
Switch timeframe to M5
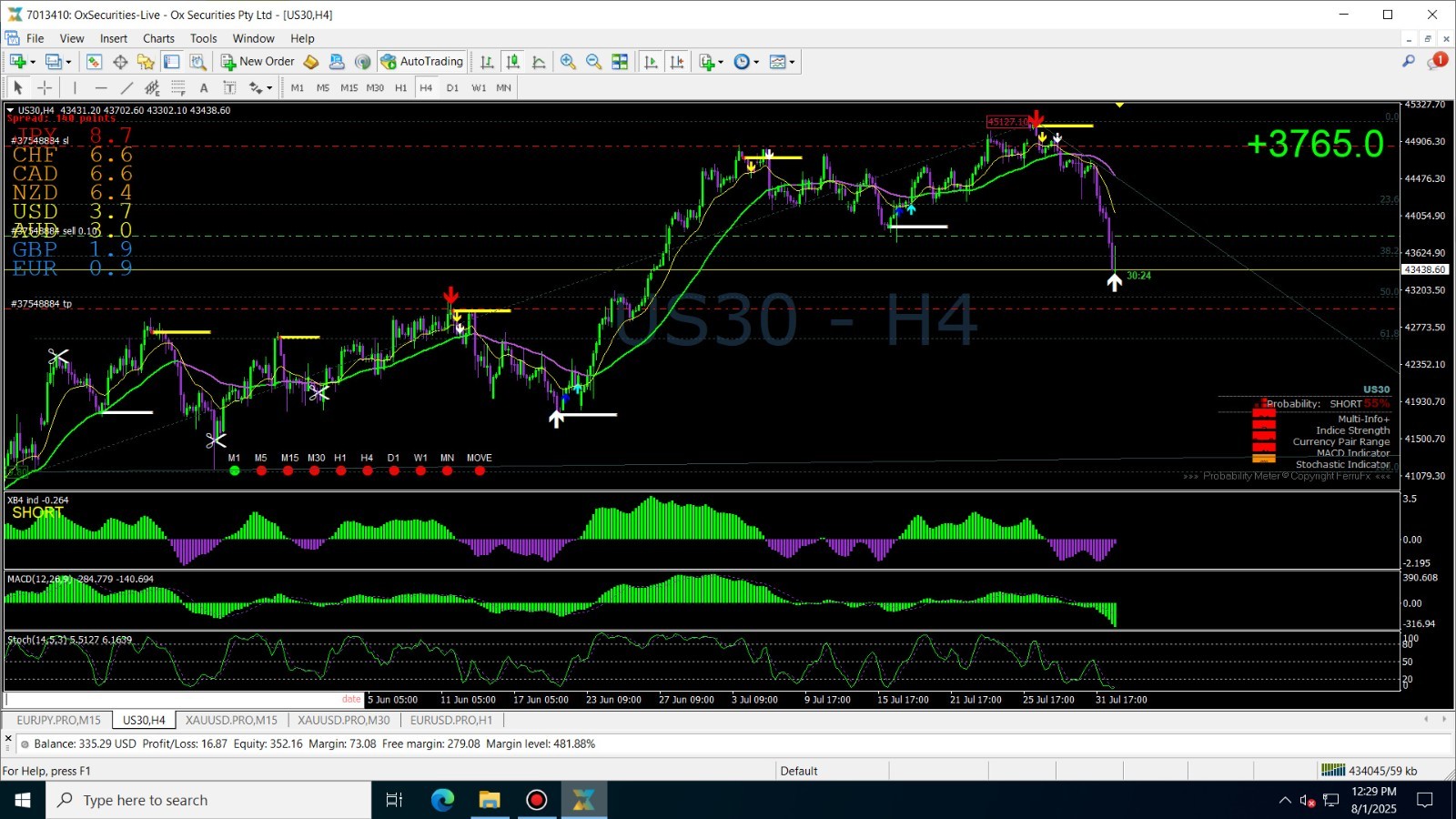(323, 87)
